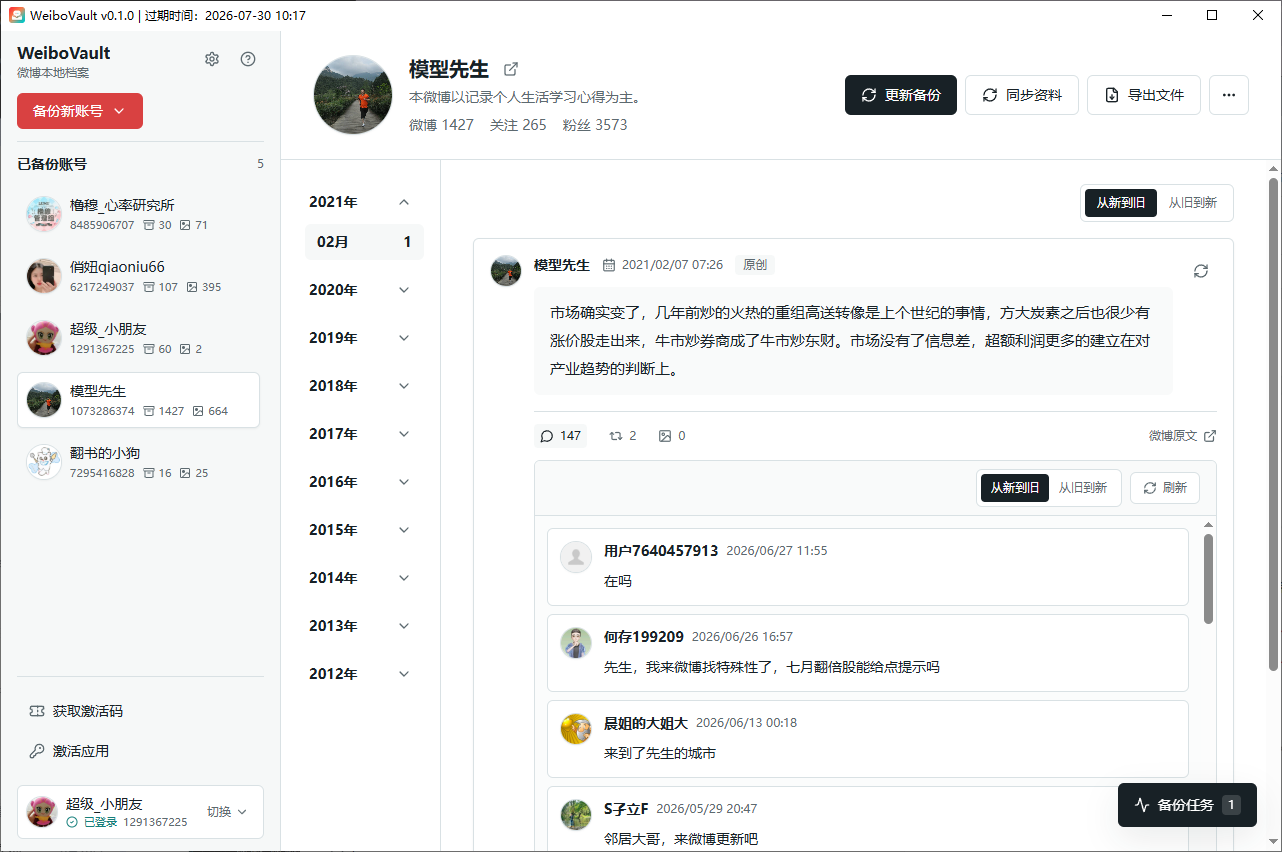This screenshot has width=1282, height=852.
Task: Click avatar of commenter 何存199209
Action: [x=576, y=643]
